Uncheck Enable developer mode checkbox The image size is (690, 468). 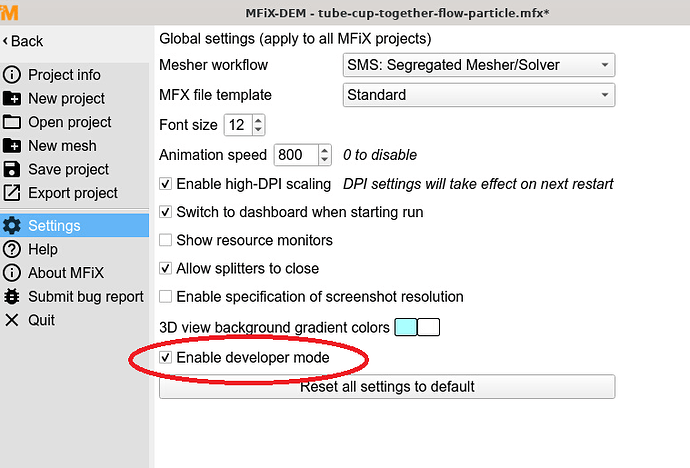pyautogui.click(x=165, y=357)
